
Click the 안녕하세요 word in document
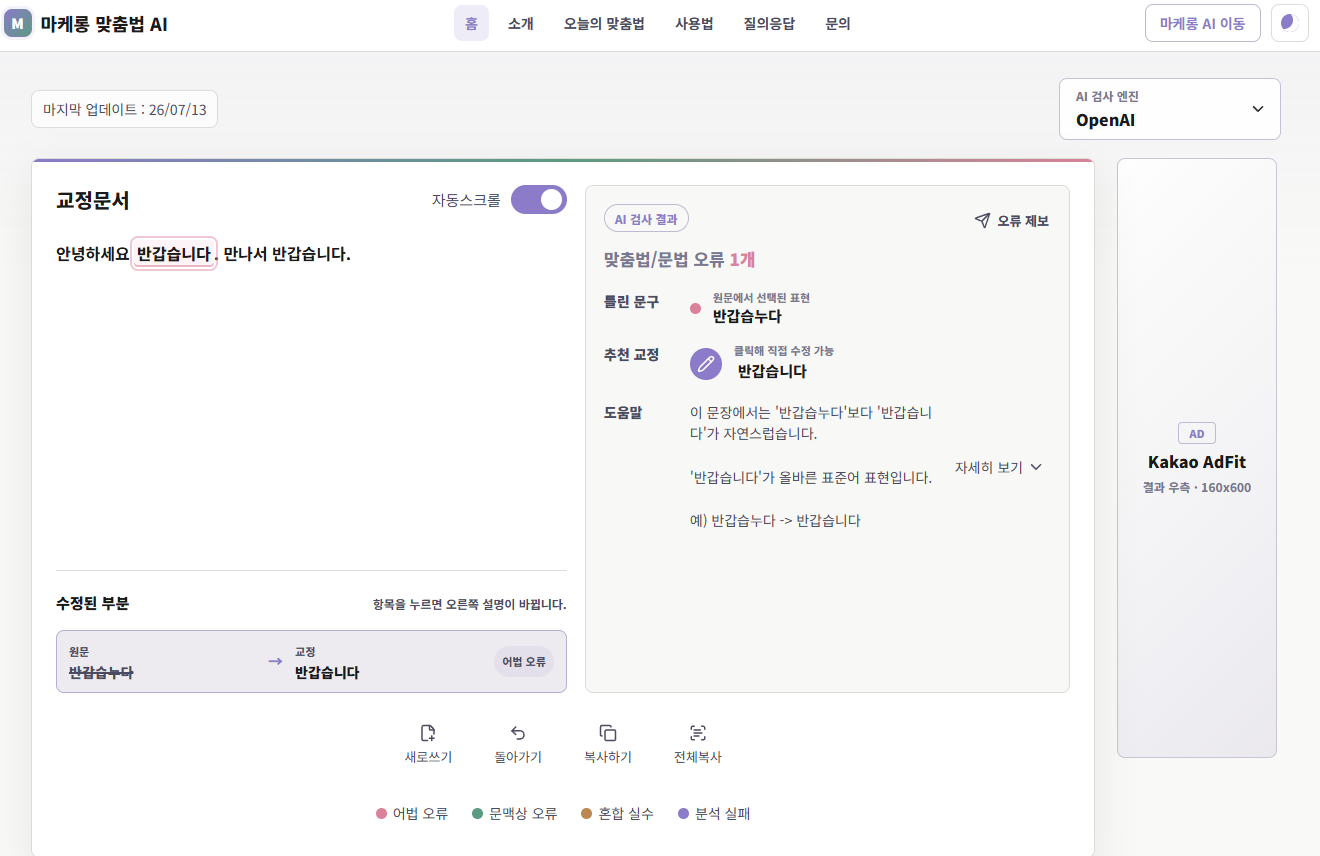tap(93, 254)
